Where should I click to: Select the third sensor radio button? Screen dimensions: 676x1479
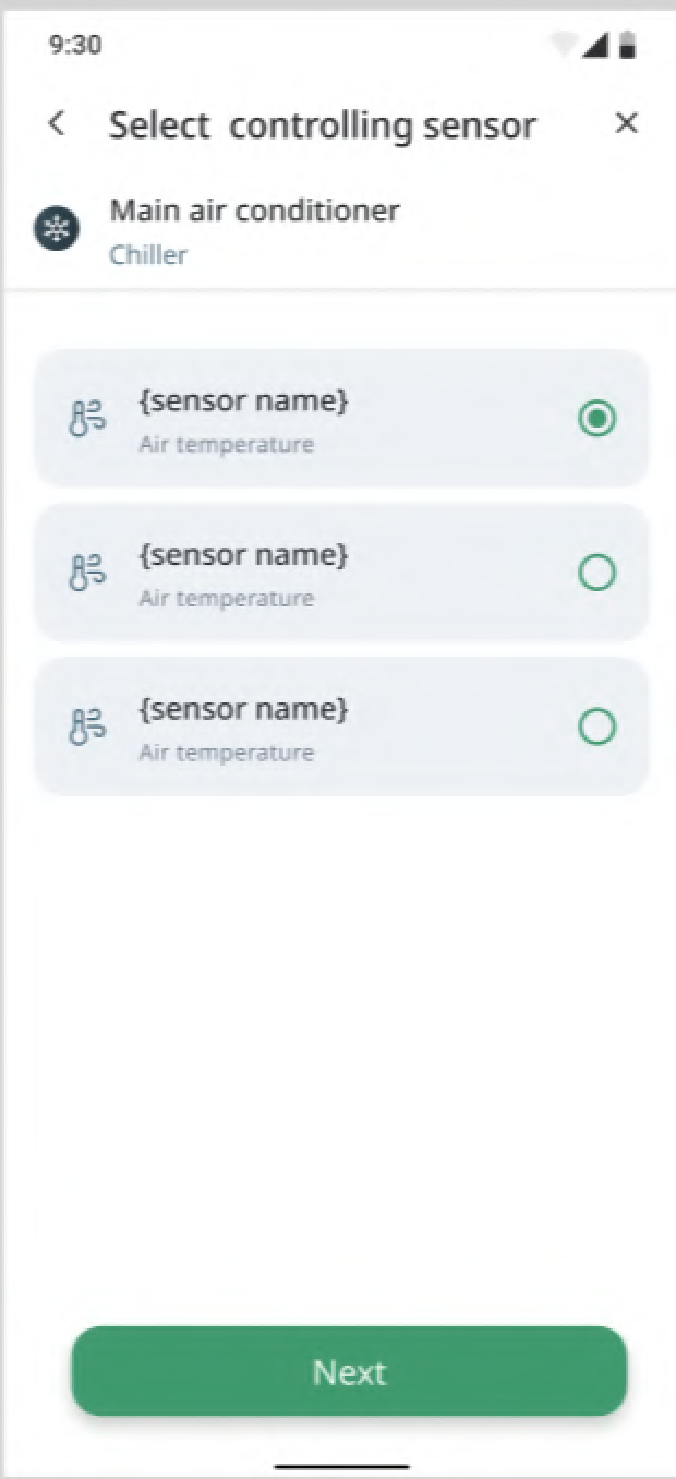pyautogui.click(x=597, y=727)
